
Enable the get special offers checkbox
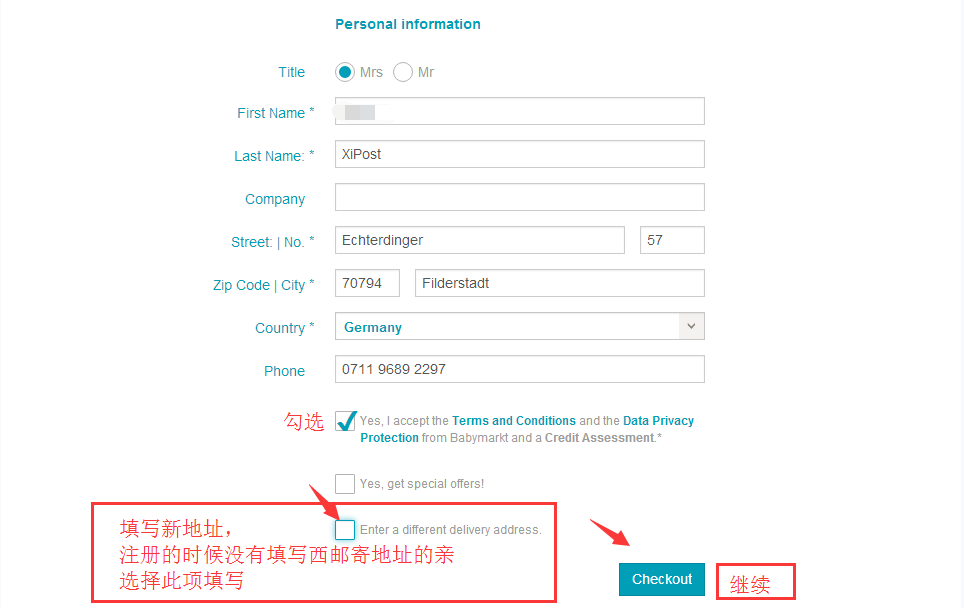pyautogui.click(x=345, y=484)
